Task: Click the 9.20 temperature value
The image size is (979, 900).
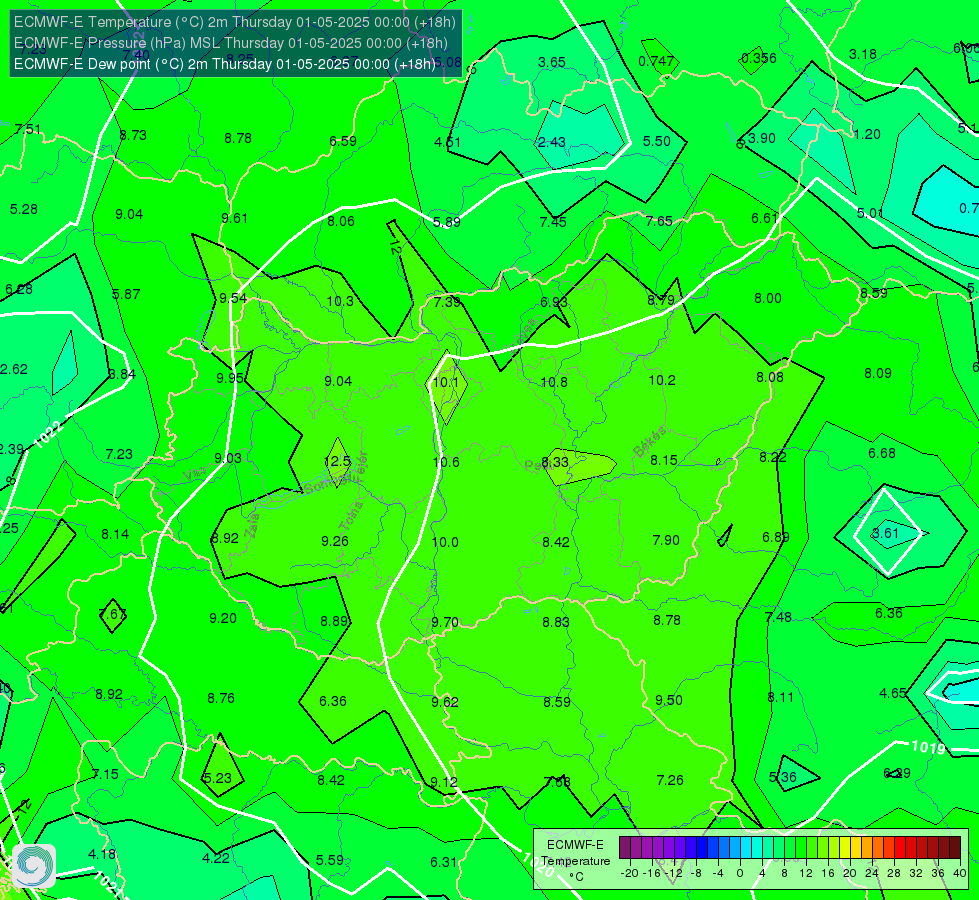Action: (223, 619)
